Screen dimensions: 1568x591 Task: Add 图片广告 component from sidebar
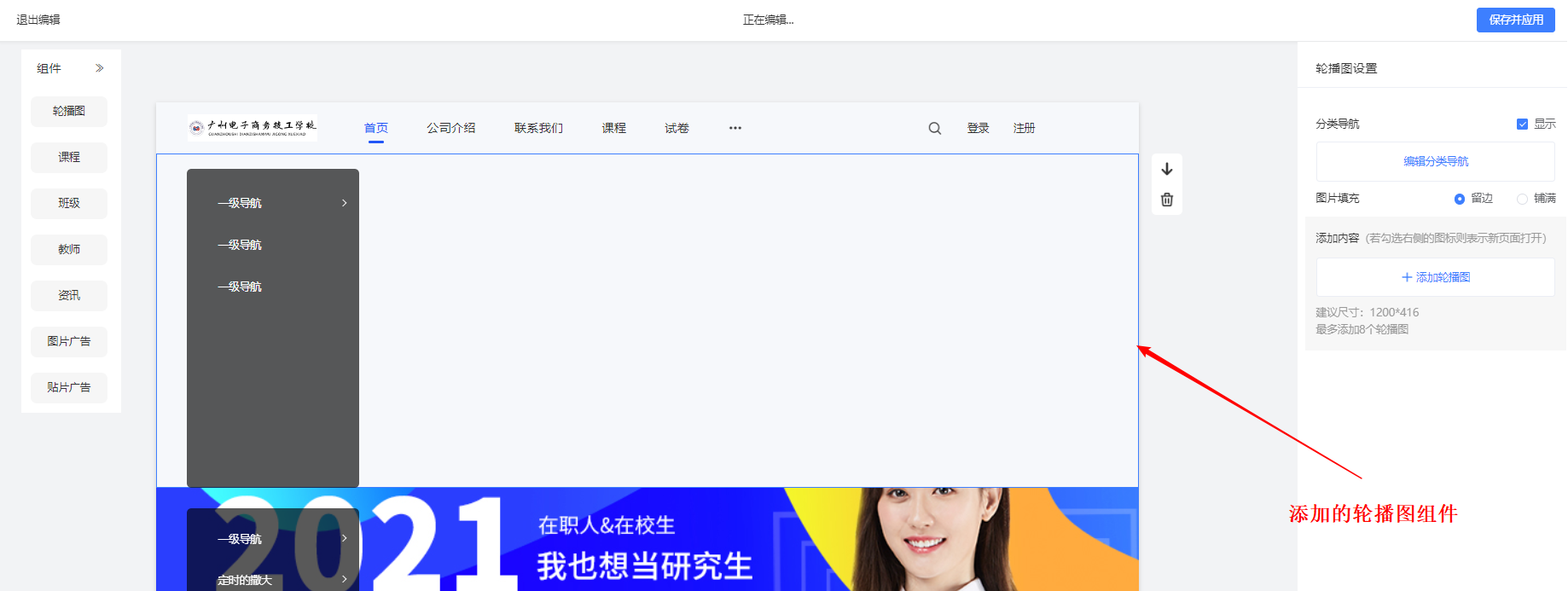(x=69, y=341)
